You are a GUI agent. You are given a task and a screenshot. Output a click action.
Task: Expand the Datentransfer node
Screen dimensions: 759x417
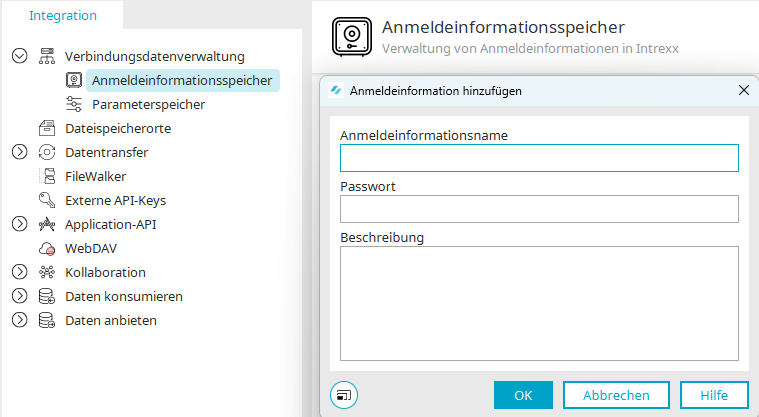pyautogui.click(x=19, y=152)
